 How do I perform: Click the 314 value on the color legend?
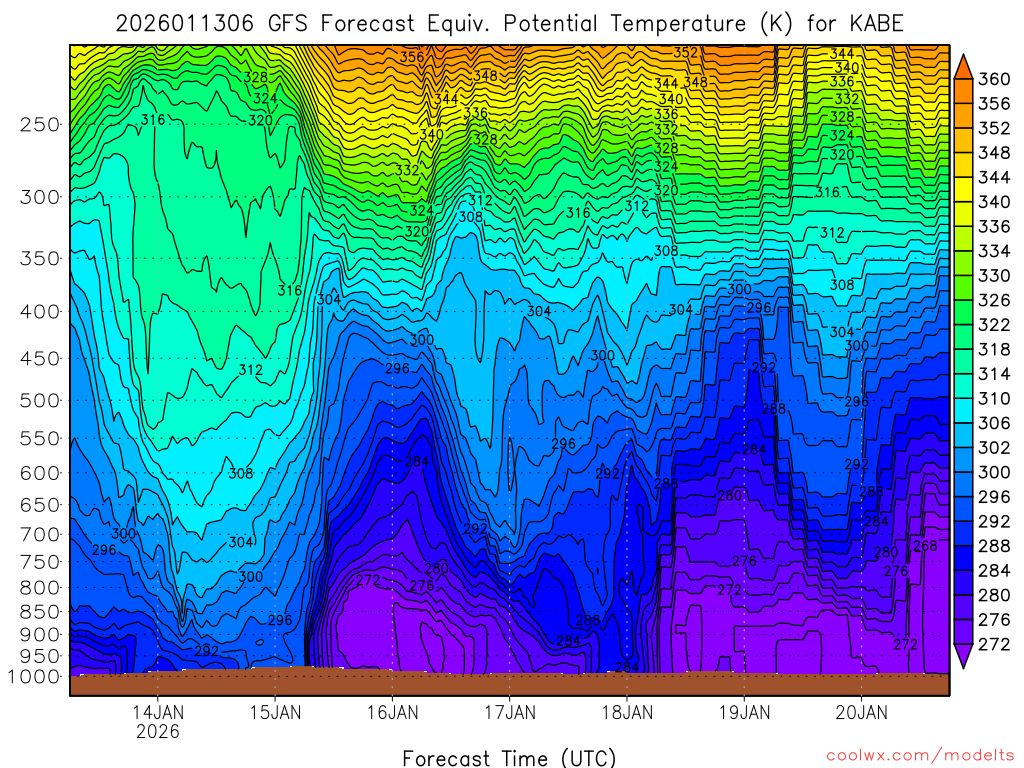pos(994,374)
